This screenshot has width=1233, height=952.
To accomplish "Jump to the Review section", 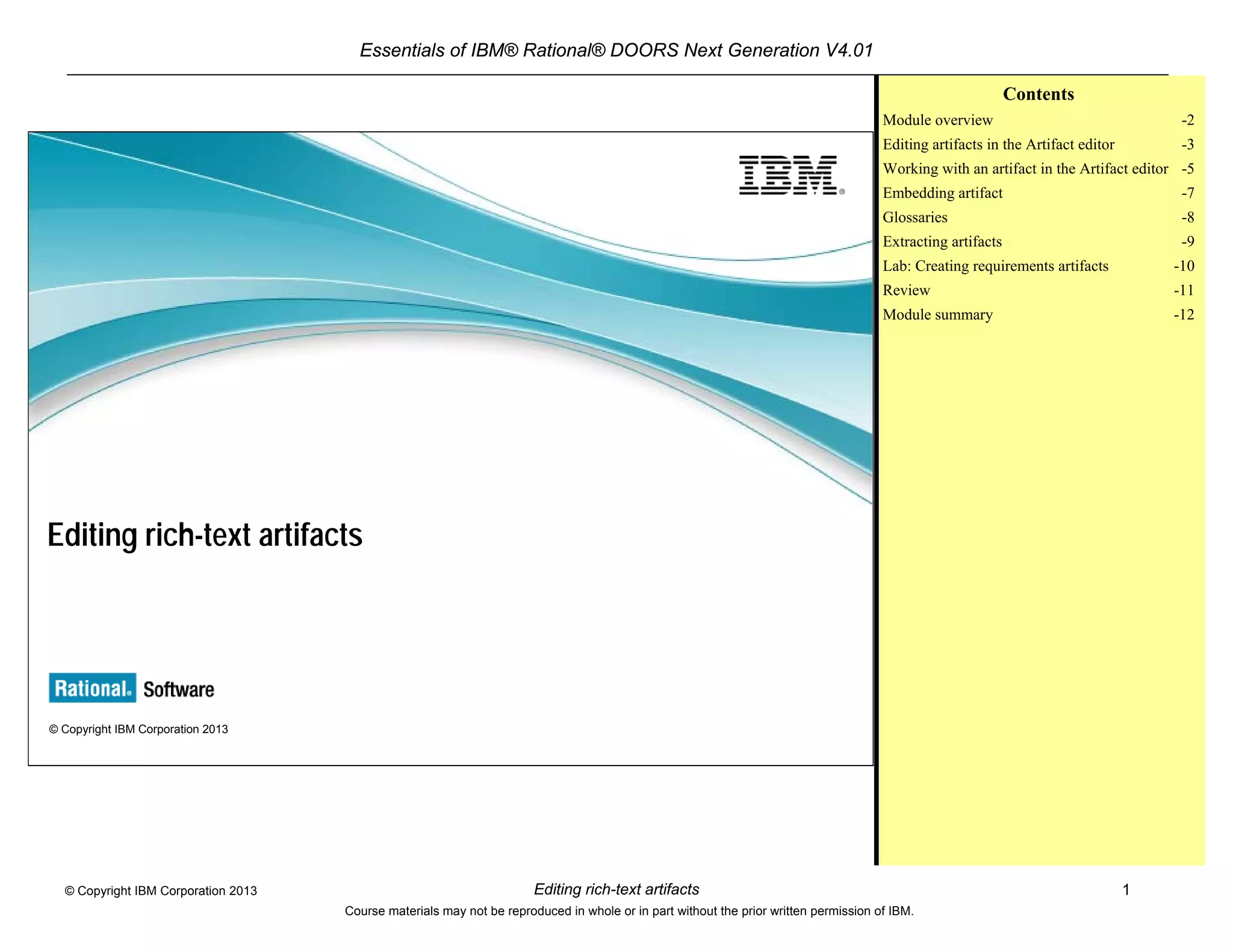I will tap(906, 291).
